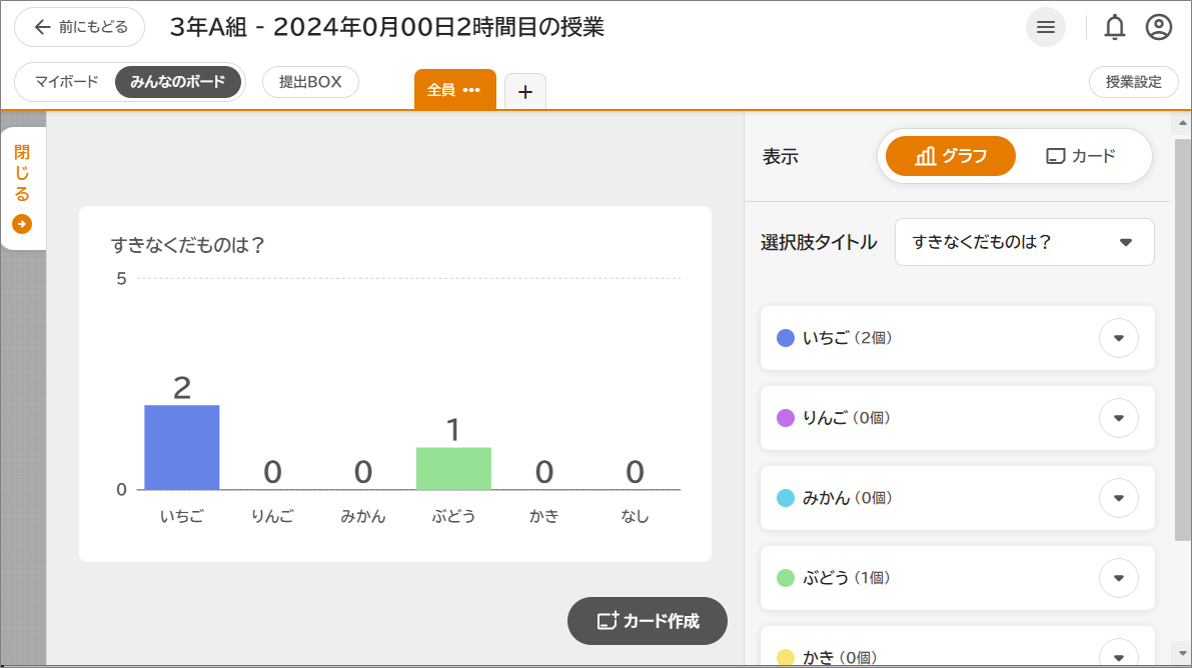
Task: Open the user account icon
Action: click(1159, 27)
